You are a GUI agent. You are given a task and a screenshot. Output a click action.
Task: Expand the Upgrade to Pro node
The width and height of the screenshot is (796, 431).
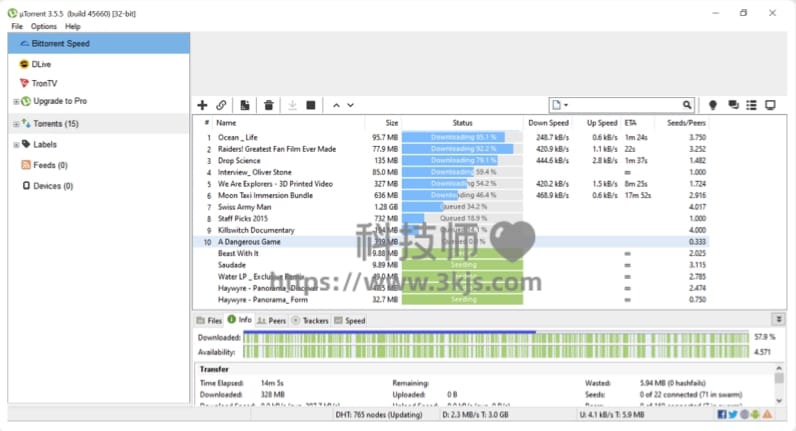[x=16, y=102]
